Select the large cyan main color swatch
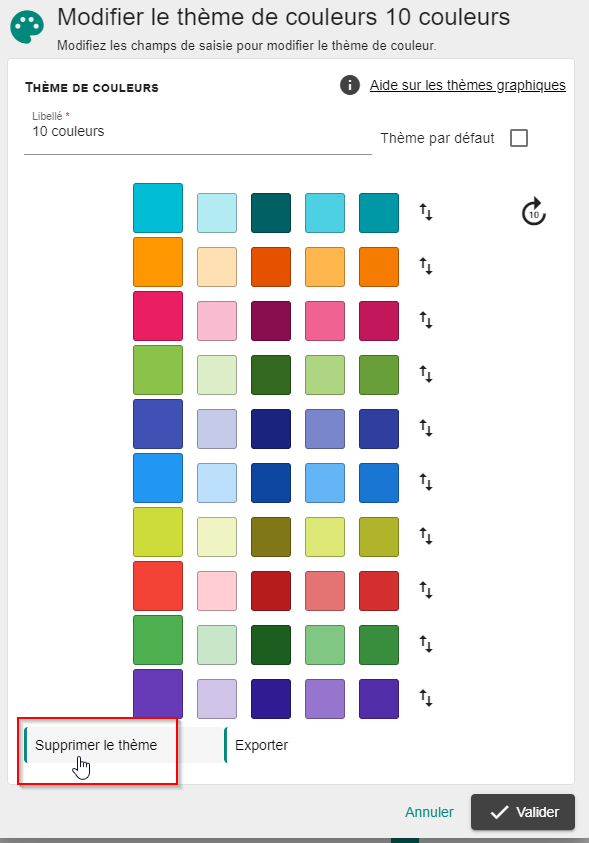The width and height of the screenshot is (589, 843). click(x=158, y=208)
